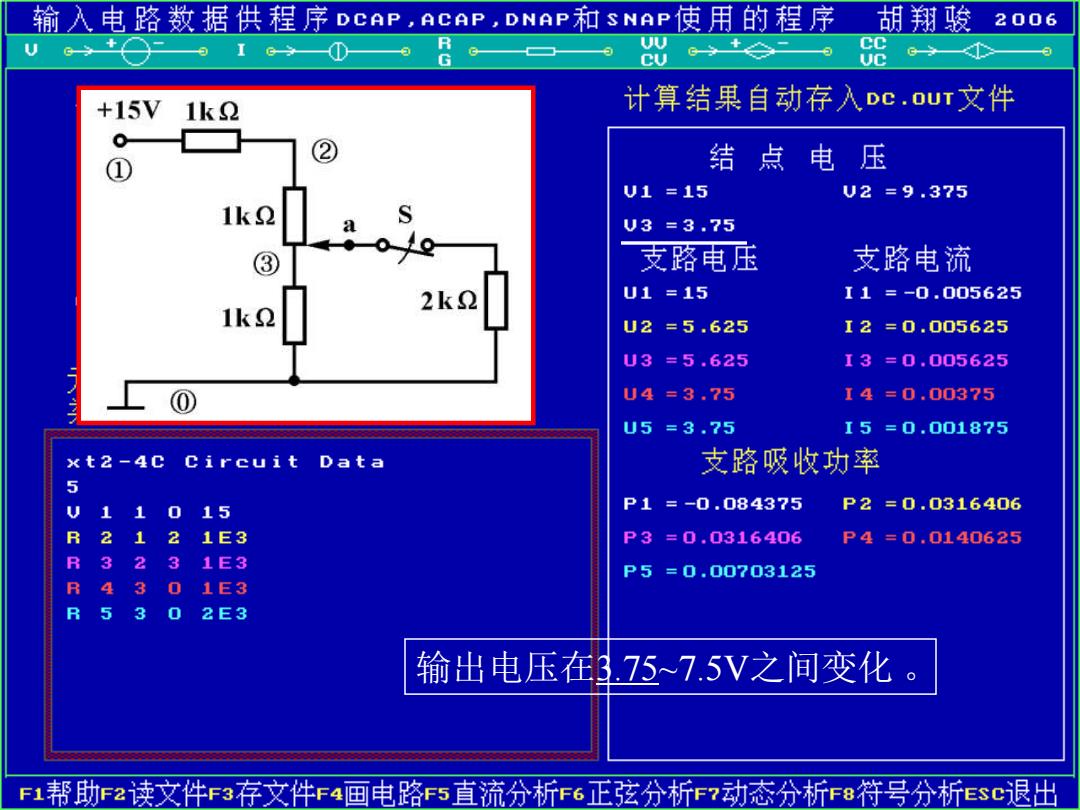This screenshot has height=810, width=1080.
Task: Click the ground node ⓪ label
Action: pyautogui.click(x=183, y=402)
